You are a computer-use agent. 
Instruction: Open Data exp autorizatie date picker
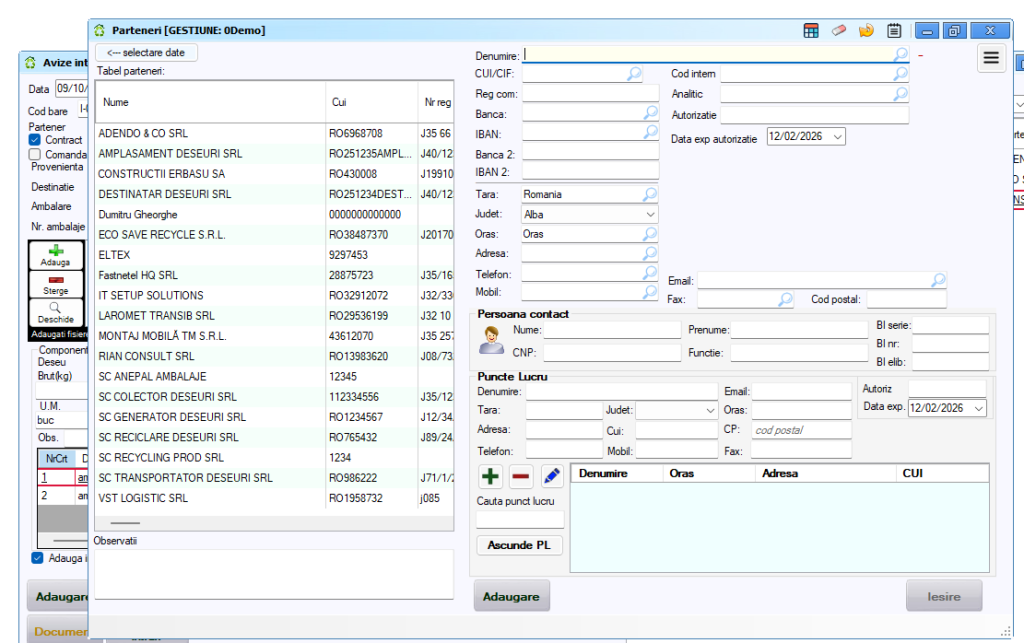click(837, 136)
